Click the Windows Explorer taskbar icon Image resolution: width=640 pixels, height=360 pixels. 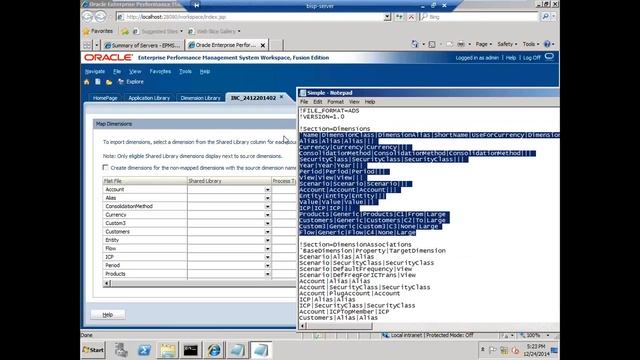pyautogui.click(x=167, y=350)
